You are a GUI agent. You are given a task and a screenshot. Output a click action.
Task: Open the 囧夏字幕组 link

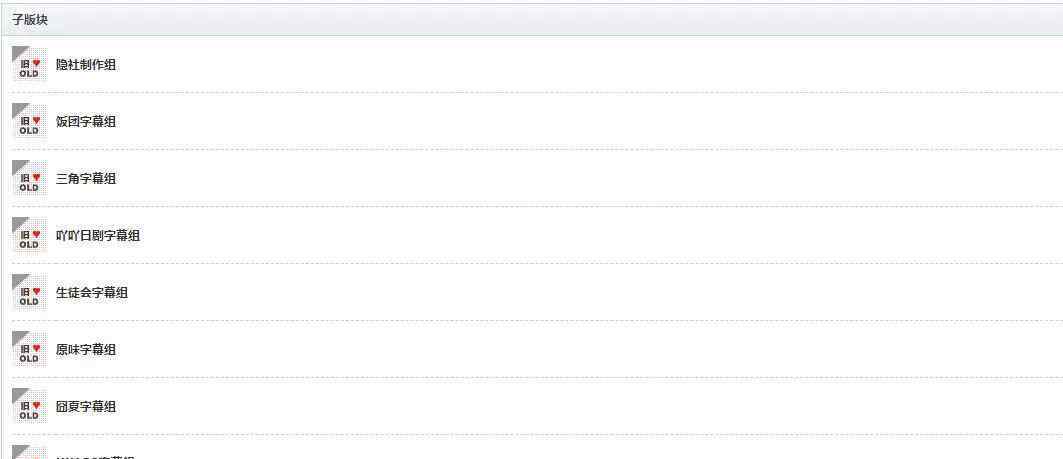coord(86,407)
